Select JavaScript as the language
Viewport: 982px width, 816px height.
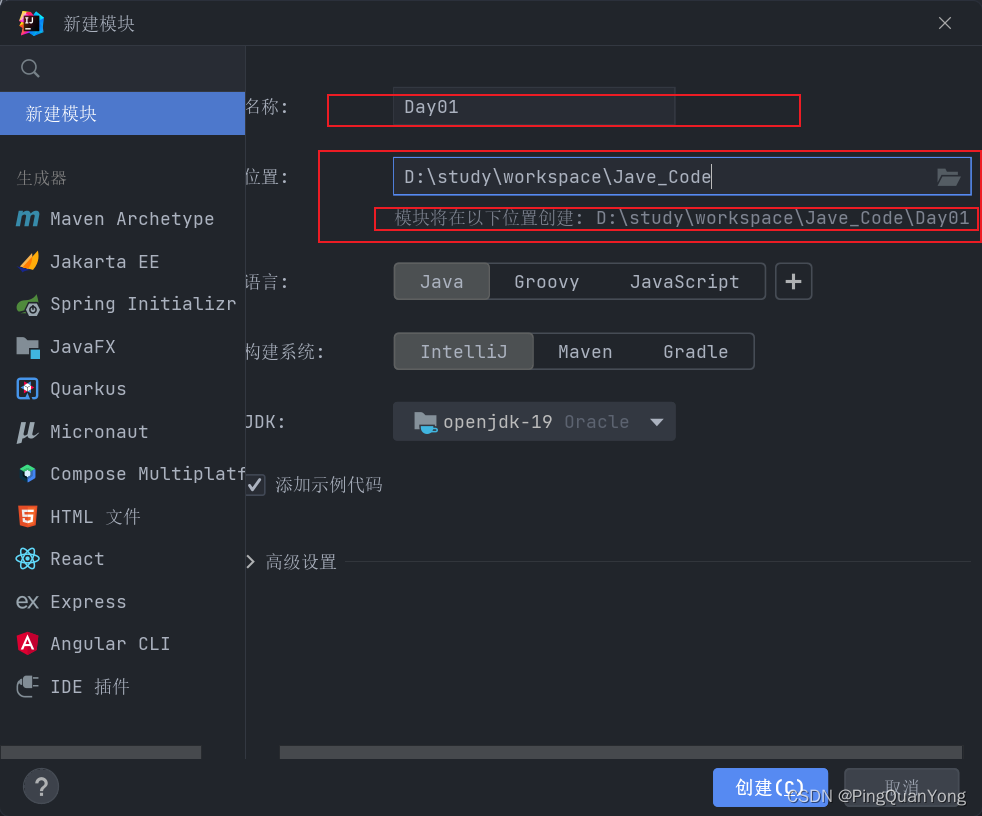click(684, 281)
